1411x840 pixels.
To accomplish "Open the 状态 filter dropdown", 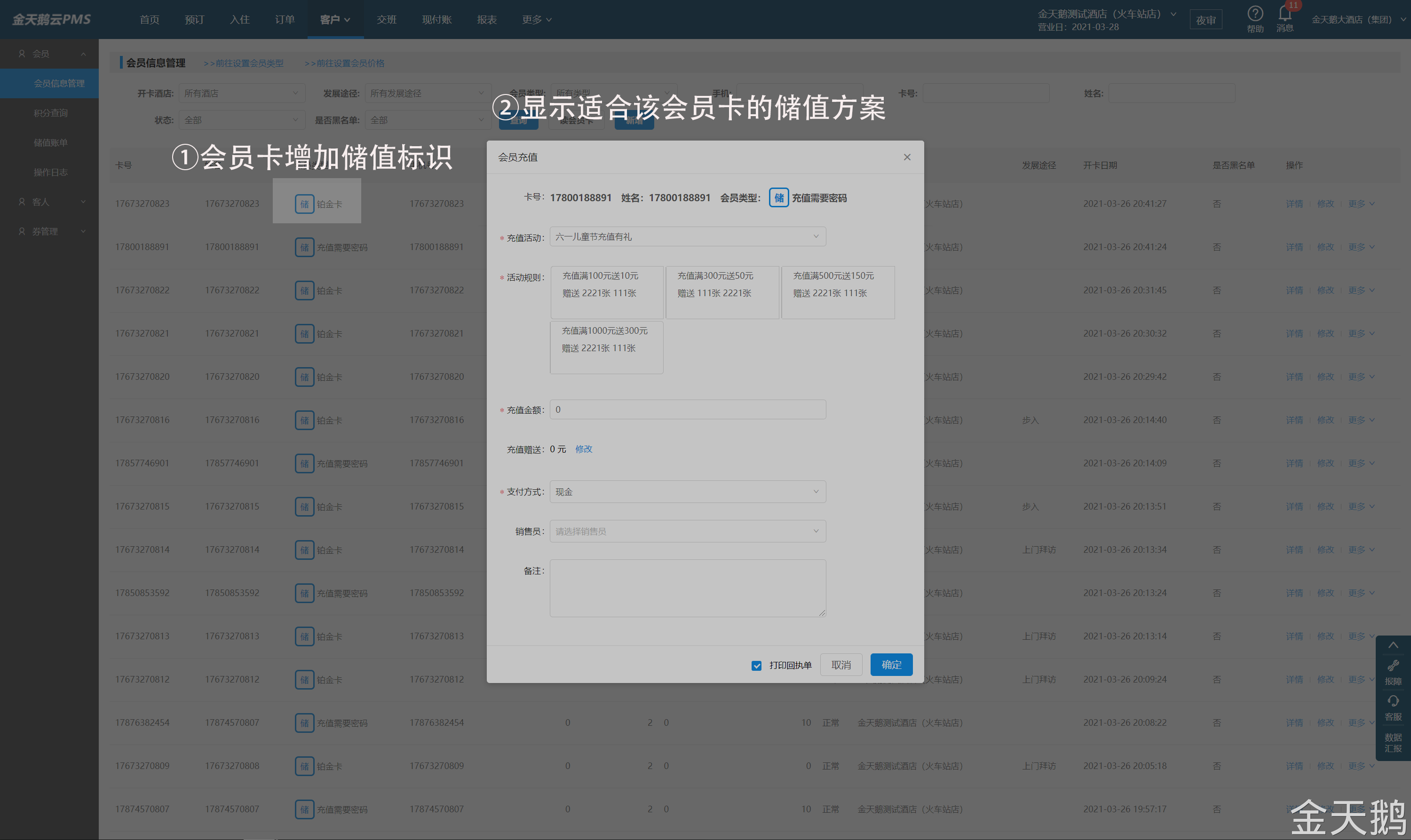I will click(x=242, y=120).
